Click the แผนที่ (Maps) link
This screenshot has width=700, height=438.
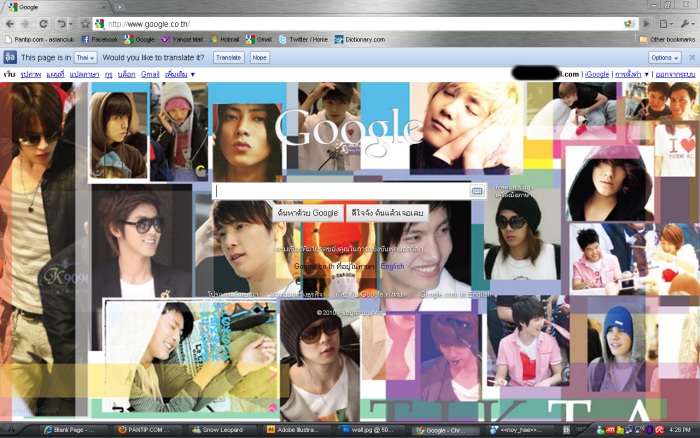point(55,74)
